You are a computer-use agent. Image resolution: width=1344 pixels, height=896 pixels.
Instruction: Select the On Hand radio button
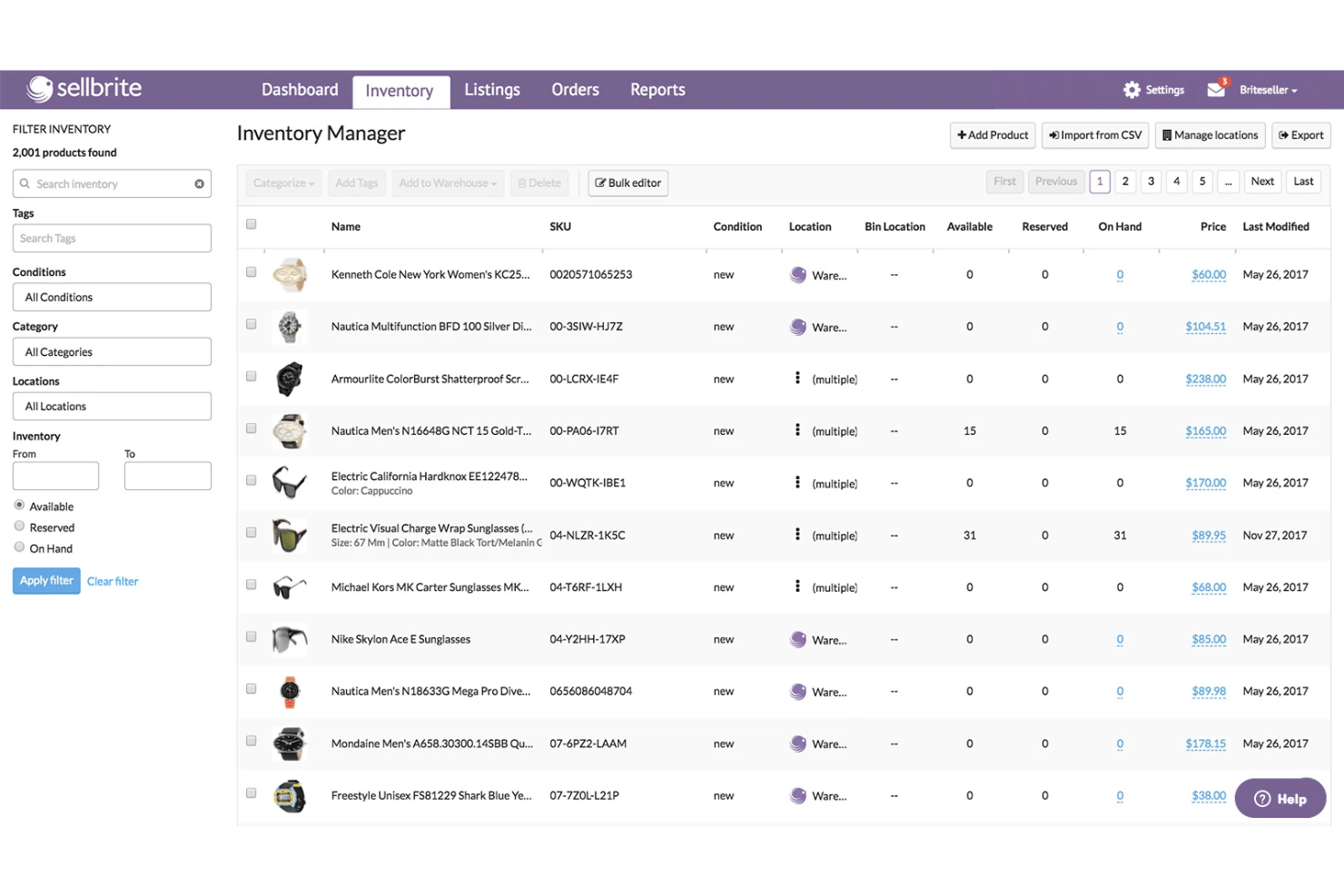point(19,546)
